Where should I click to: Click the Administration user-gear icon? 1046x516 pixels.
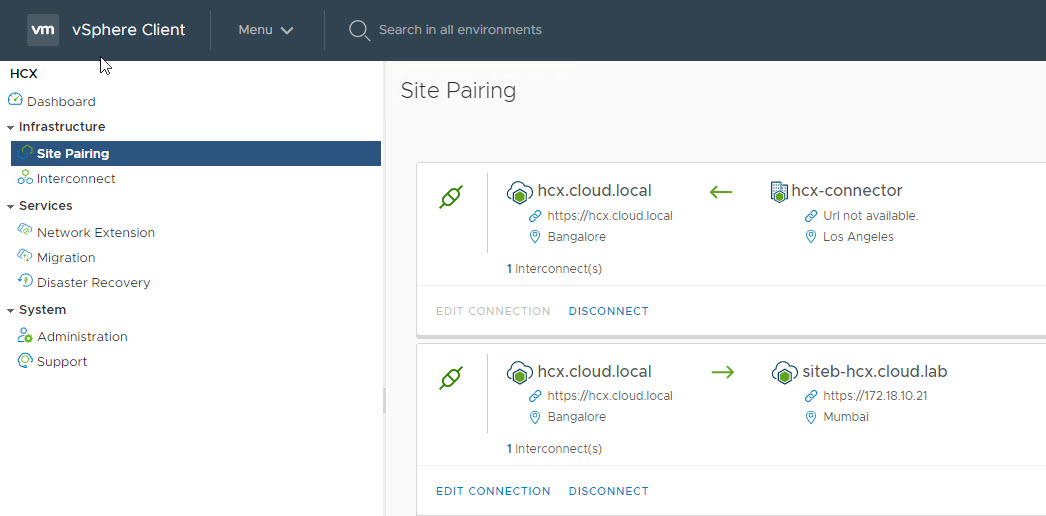click(x=25, y=336)
